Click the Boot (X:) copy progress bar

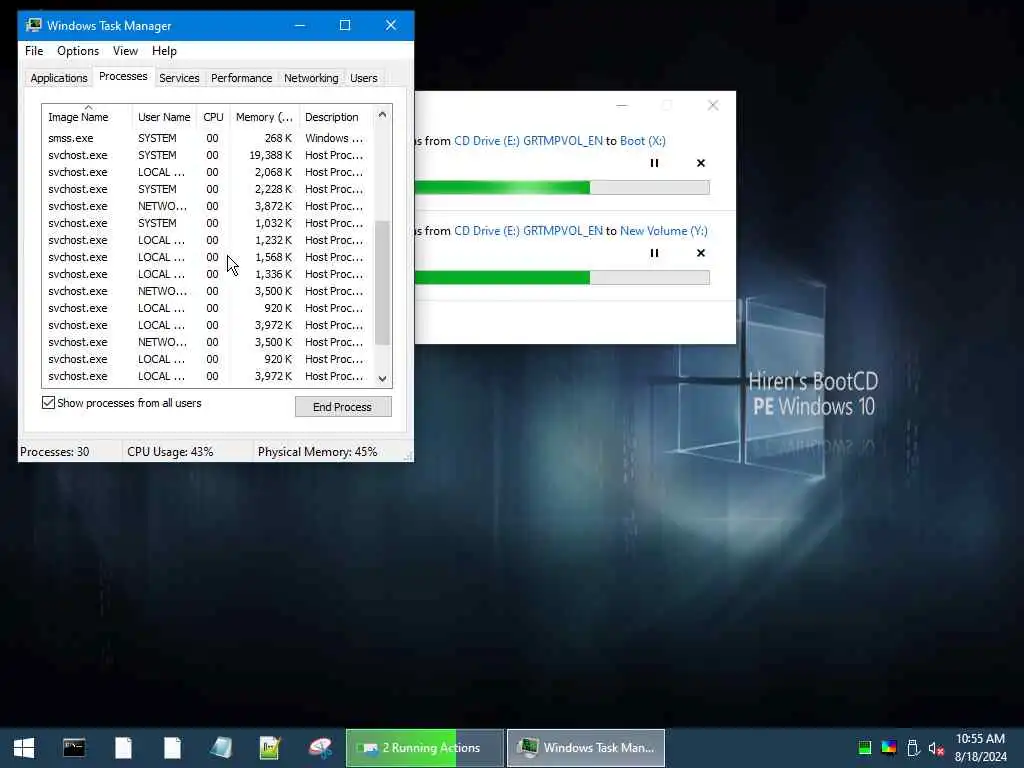562,188
